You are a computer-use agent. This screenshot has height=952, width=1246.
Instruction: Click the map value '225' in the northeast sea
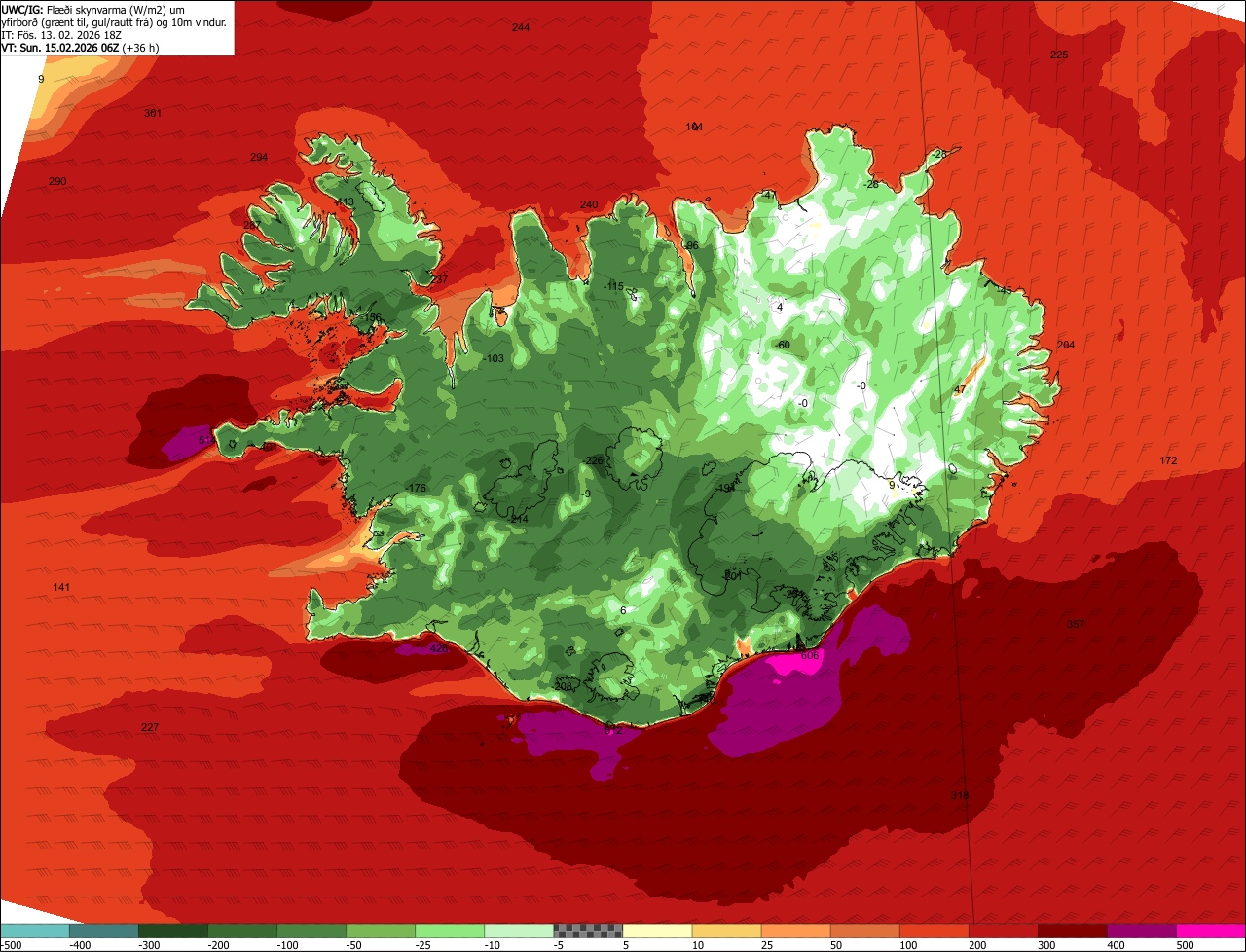pos(1059,55)
